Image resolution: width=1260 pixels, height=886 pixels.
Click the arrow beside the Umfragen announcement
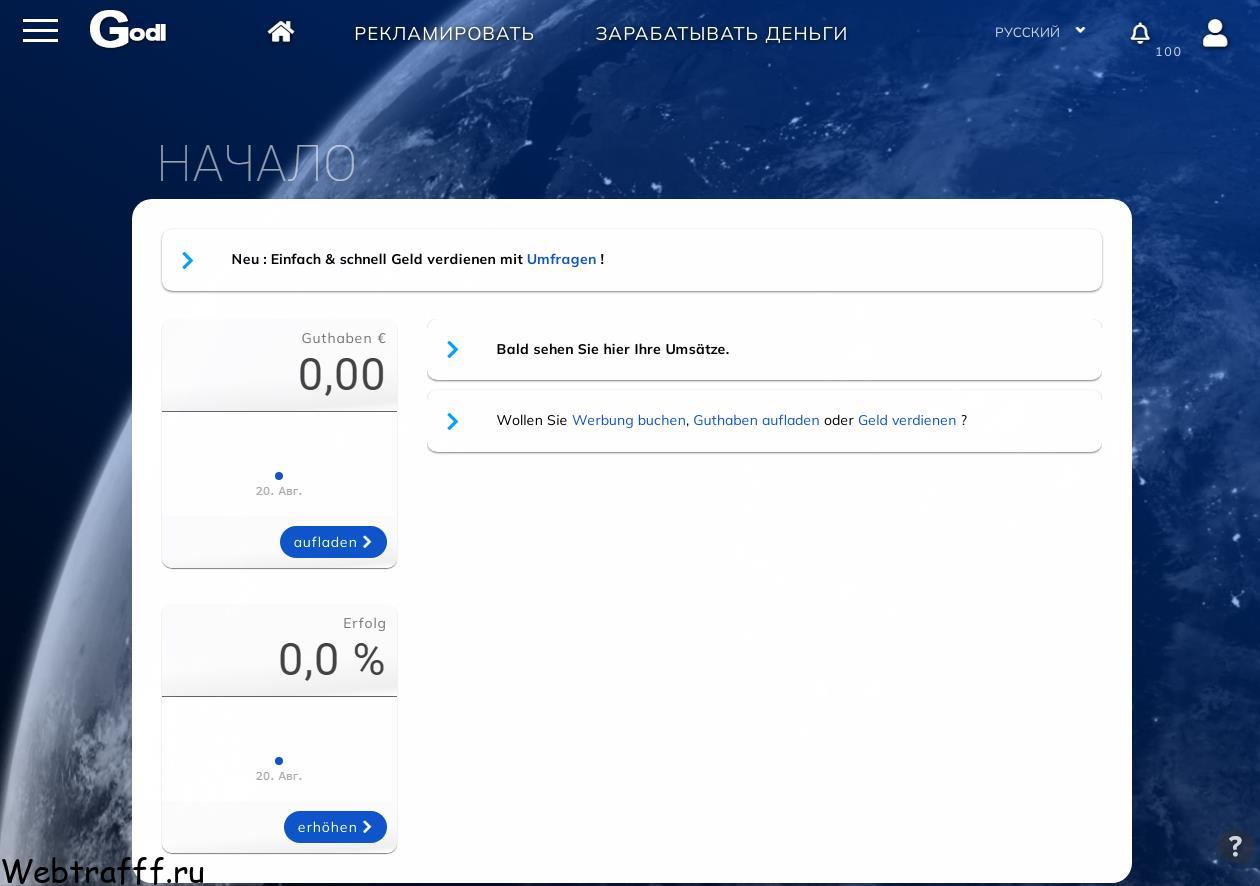[x=188, y=260]
